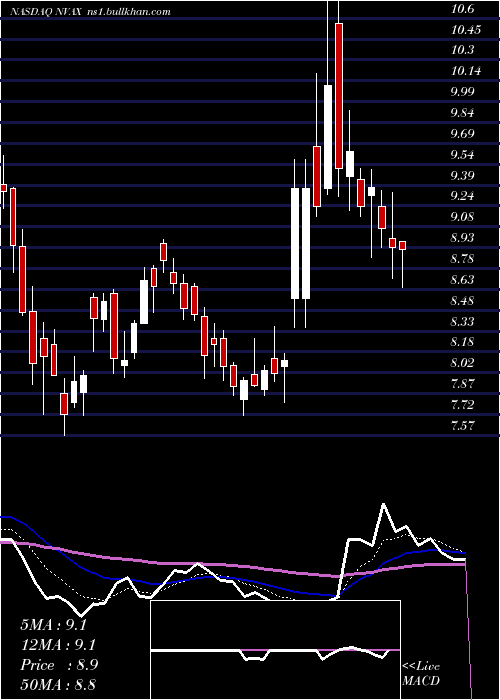Click the 10.45 price axis label

[466, 30]
